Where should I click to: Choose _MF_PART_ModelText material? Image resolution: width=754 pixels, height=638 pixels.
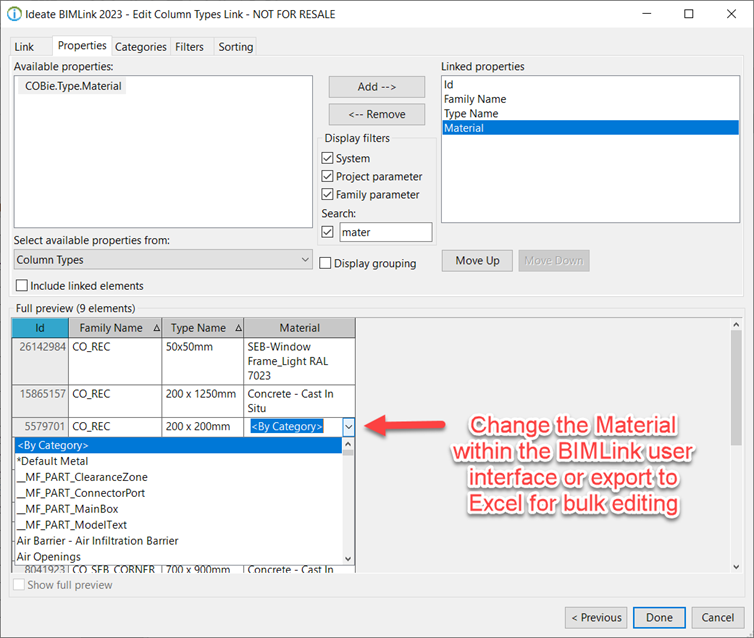178,525
